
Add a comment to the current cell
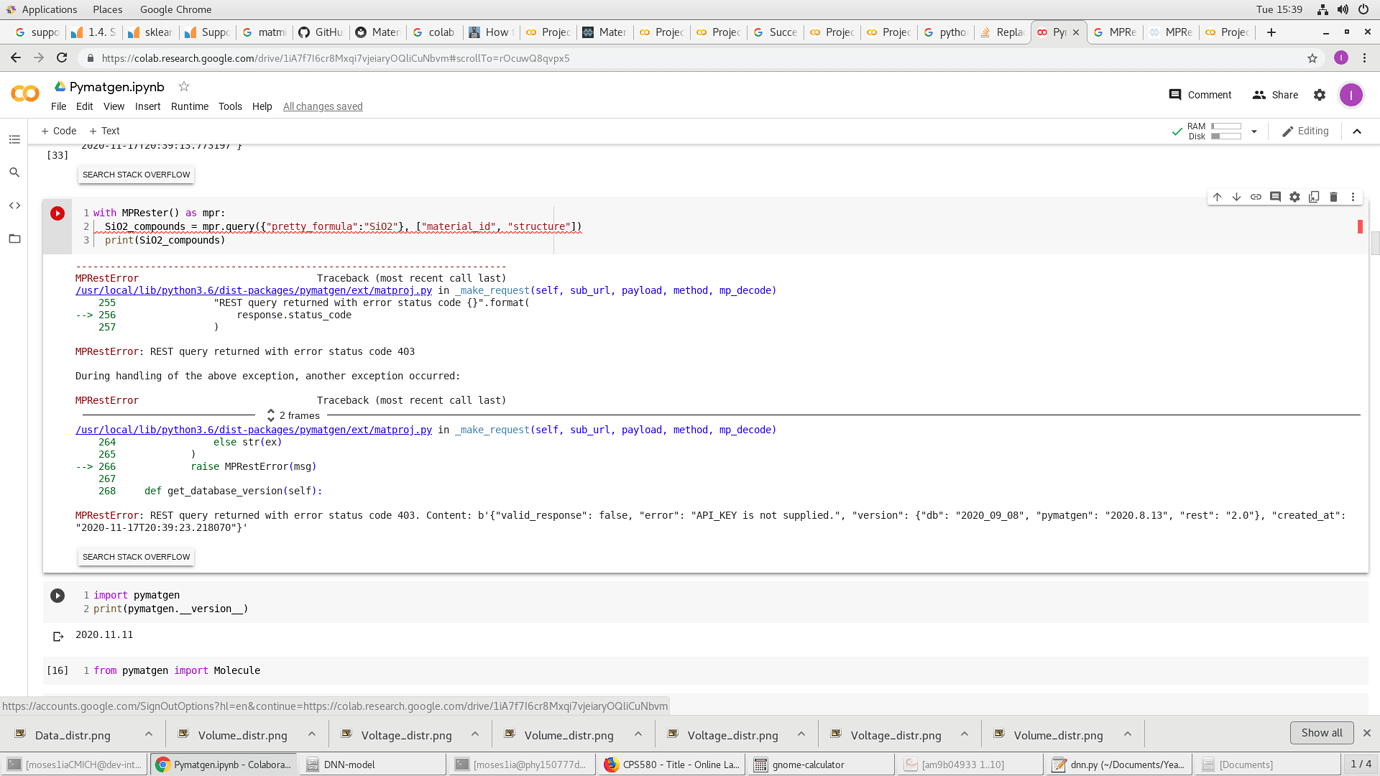[1275, 196]
